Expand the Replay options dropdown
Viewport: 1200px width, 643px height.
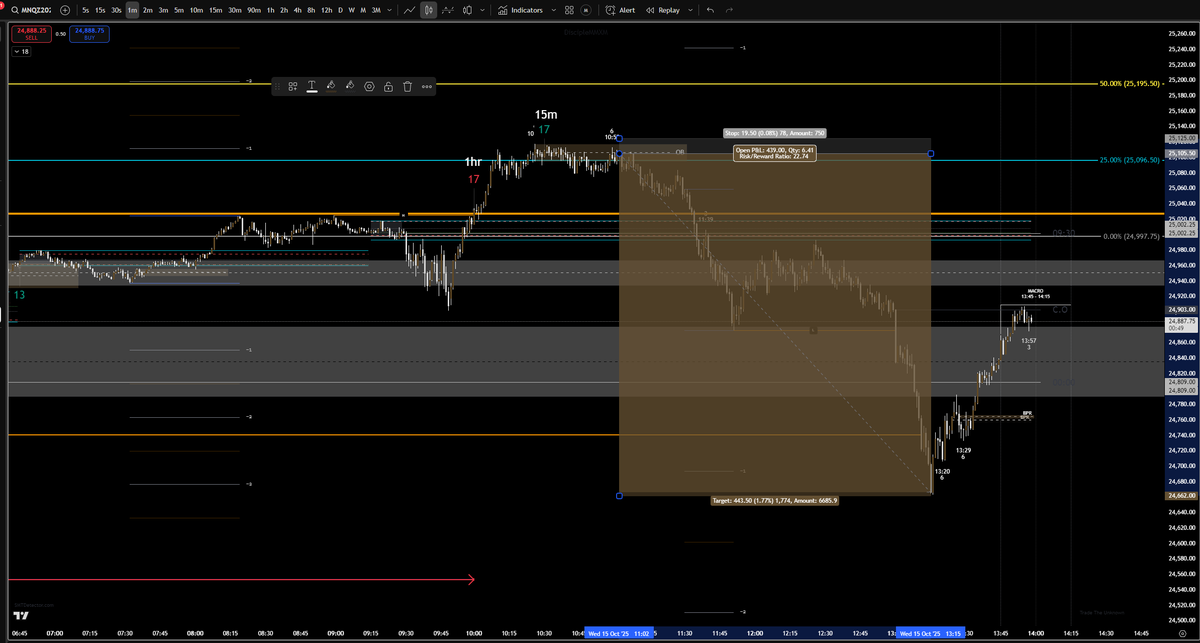coord(688,10)
